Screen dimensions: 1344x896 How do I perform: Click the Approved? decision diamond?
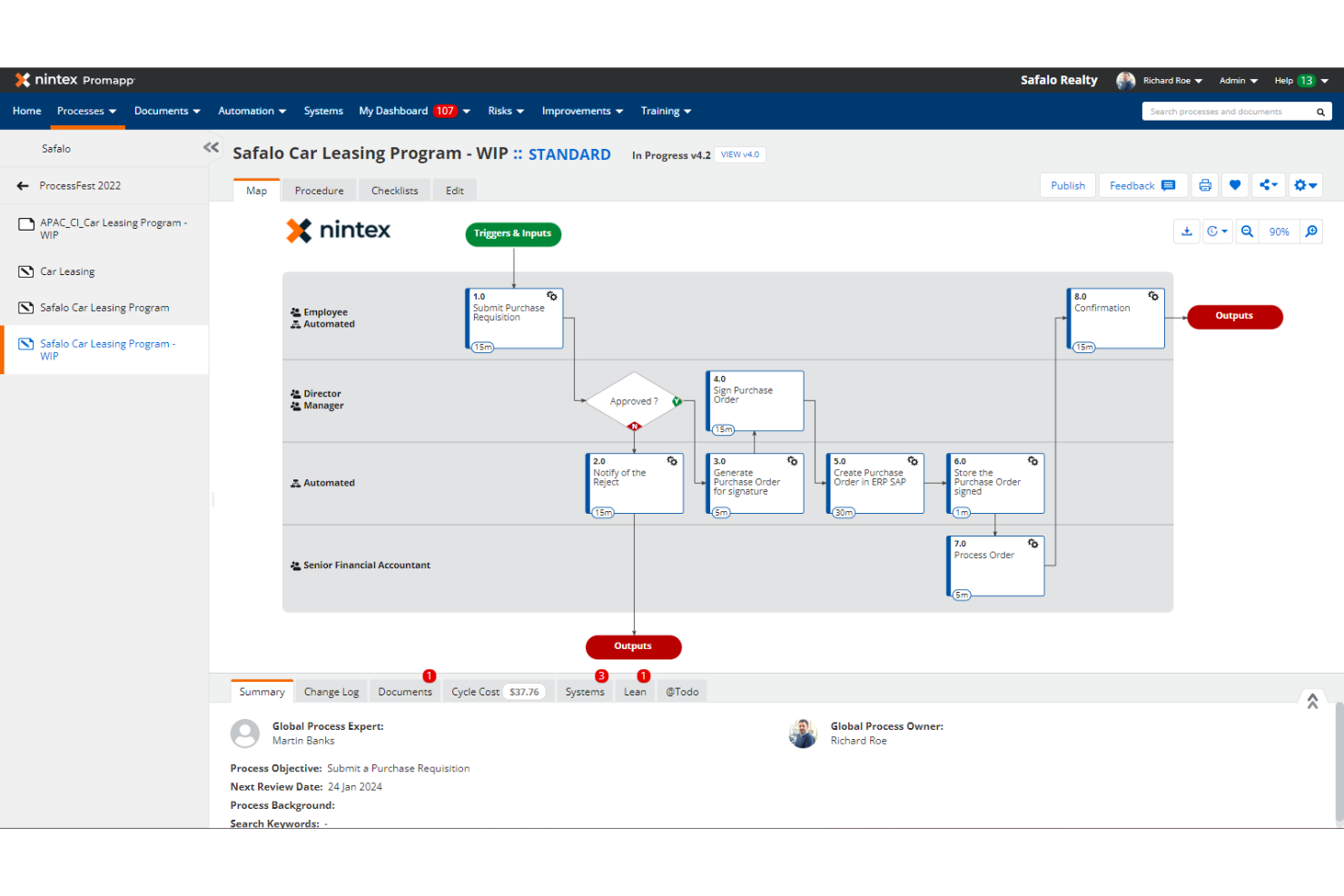(634, 401)
